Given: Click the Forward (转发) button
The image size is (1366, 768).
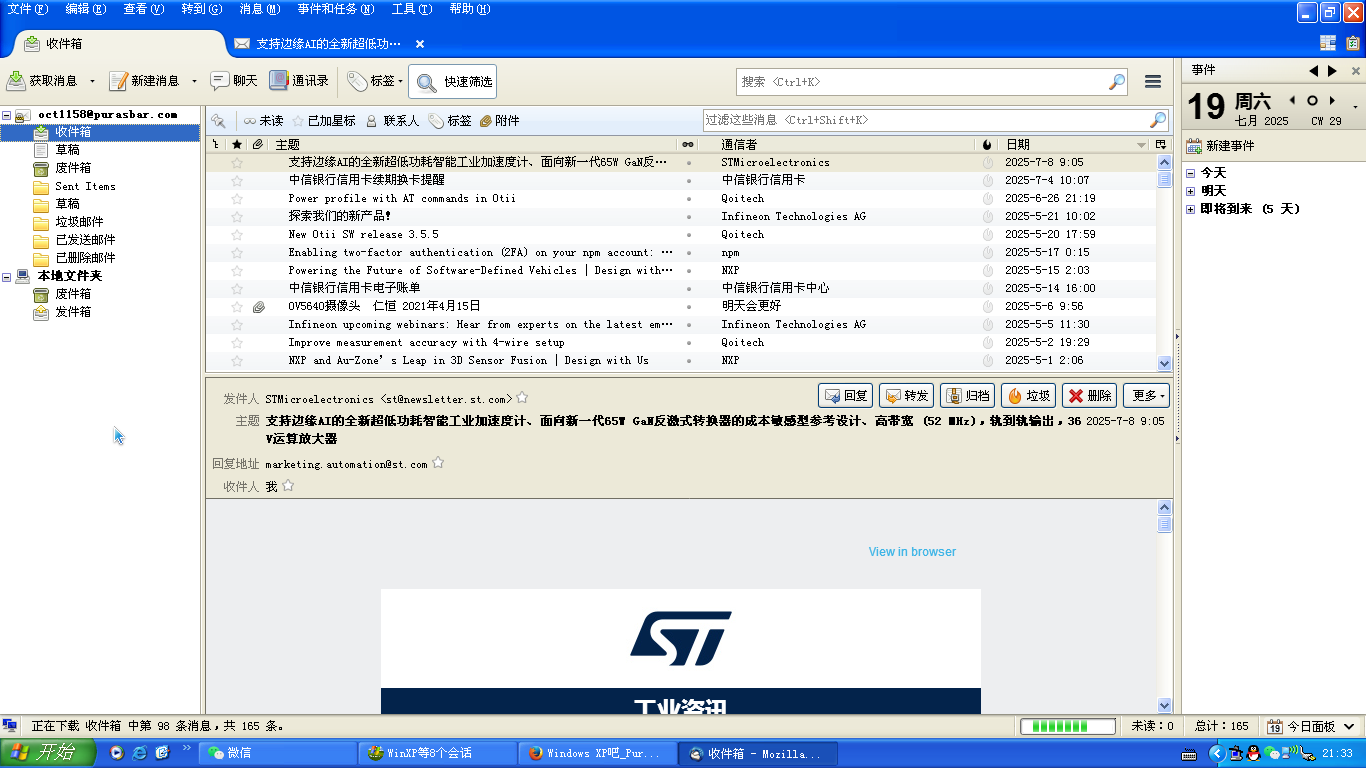Looking at the screenshot, I should coord(906,396).
